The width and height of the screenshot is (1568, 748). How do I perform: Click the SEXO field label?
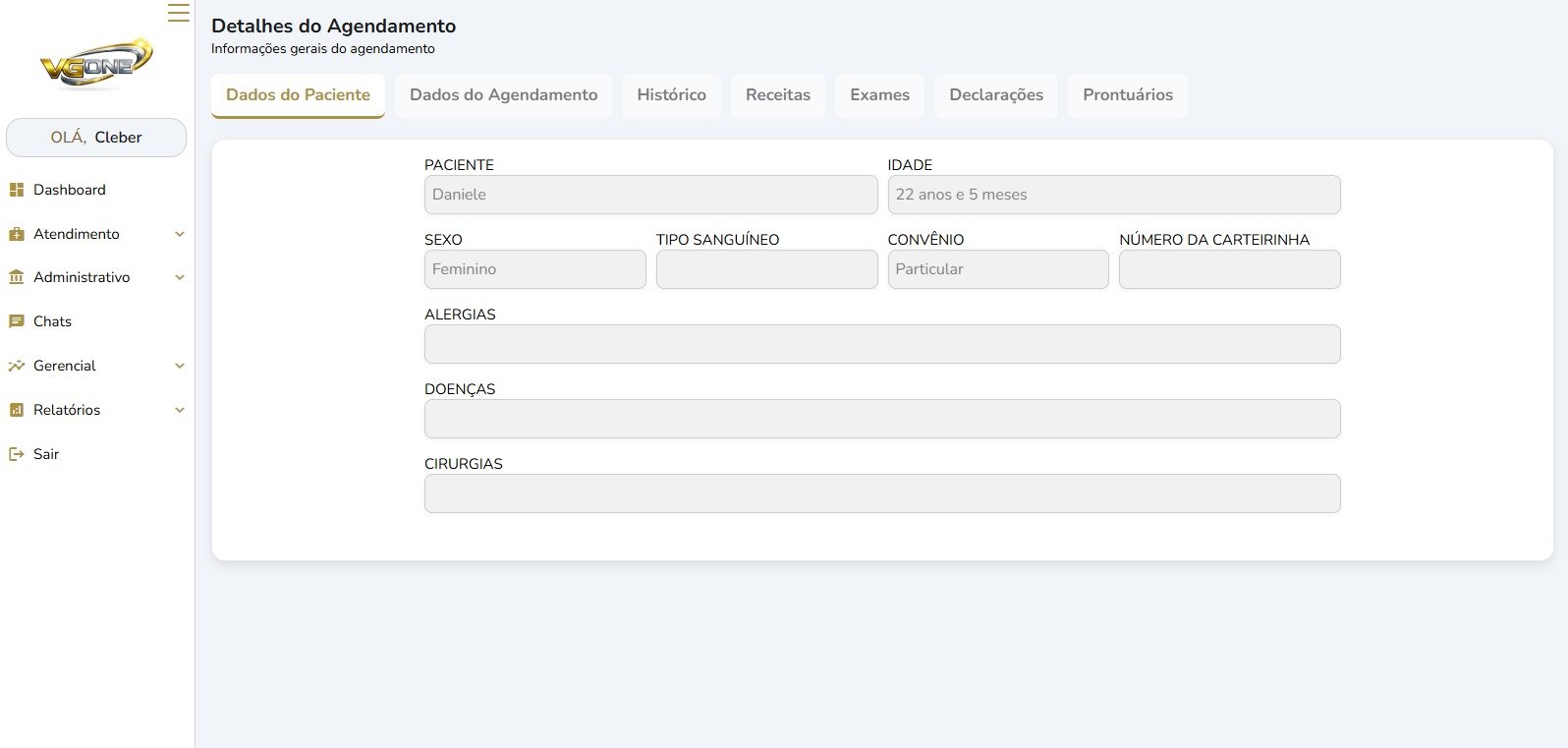coord(443,240)
